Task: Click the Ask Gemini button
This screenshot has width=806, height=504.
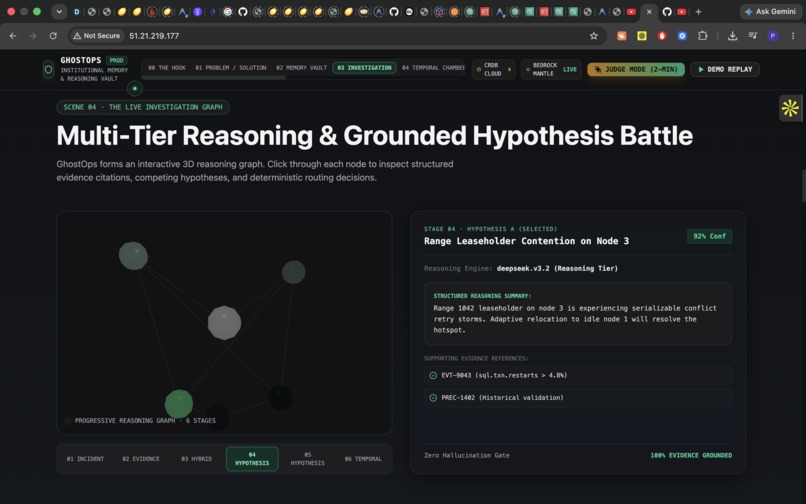Action: coord(771,12)
